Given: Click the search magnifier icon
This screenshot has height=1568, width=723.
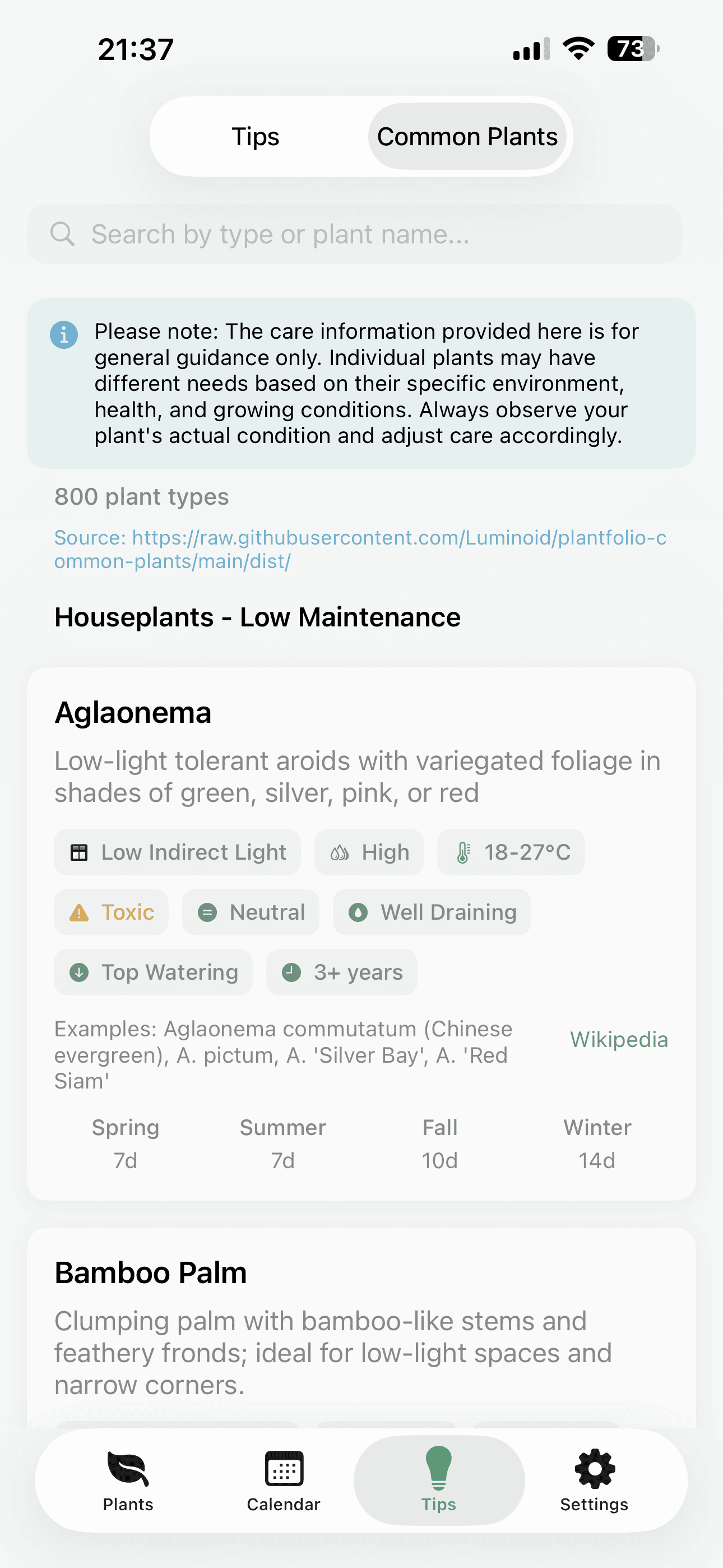Looking at the screenshot, I should point(63,233).
